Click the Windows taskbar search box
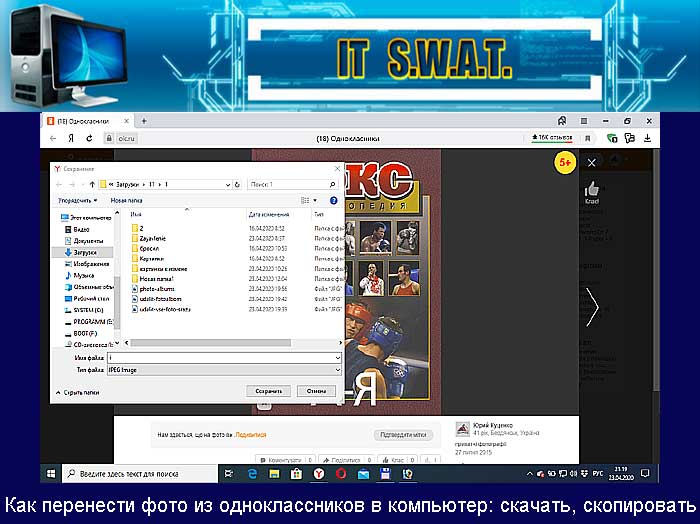The width and height of the screenshot is (700, 524). 140,474
